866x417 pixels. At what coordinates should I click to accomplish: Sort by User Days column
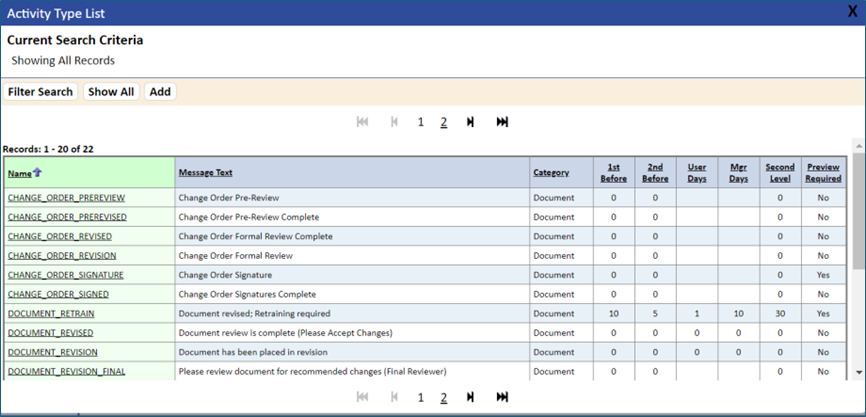click(x=697, y=173)
